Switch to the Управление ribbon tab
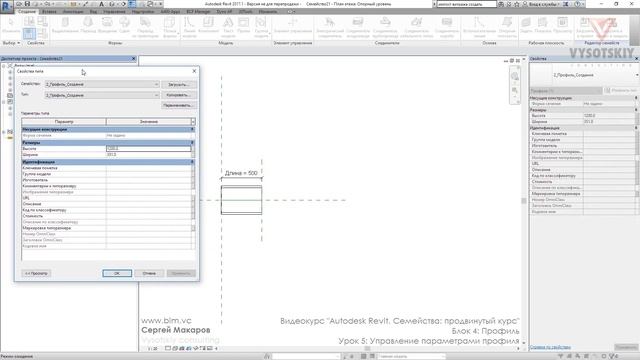This screenshot has width=640, height=360. pos(114,11)
